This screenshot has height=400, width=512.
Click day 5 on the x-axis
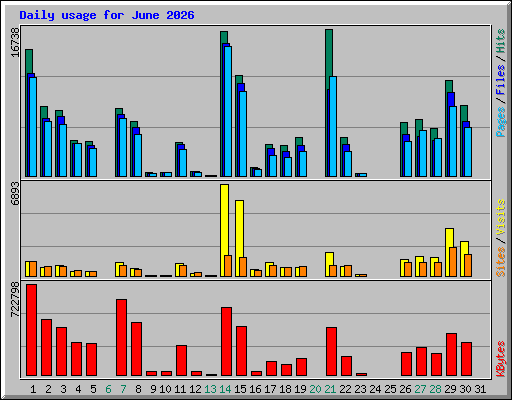coord(93,389)
